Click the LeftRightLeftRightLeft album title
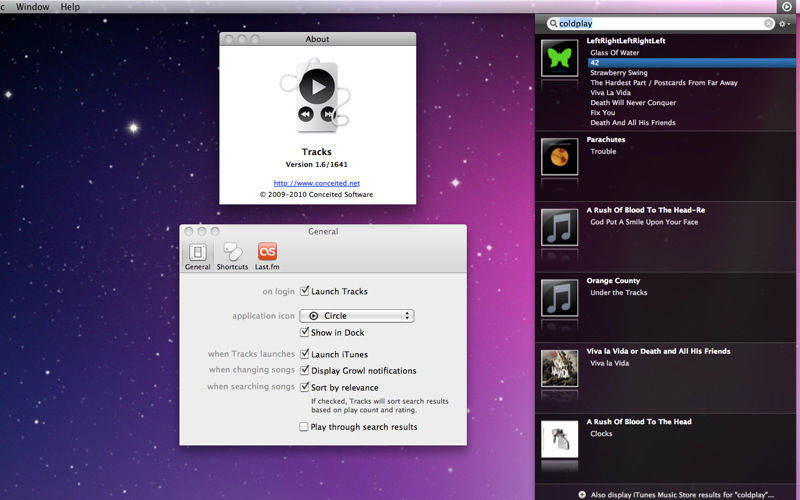This screenshot has width=800, height=500. click(x=626, y=41)
